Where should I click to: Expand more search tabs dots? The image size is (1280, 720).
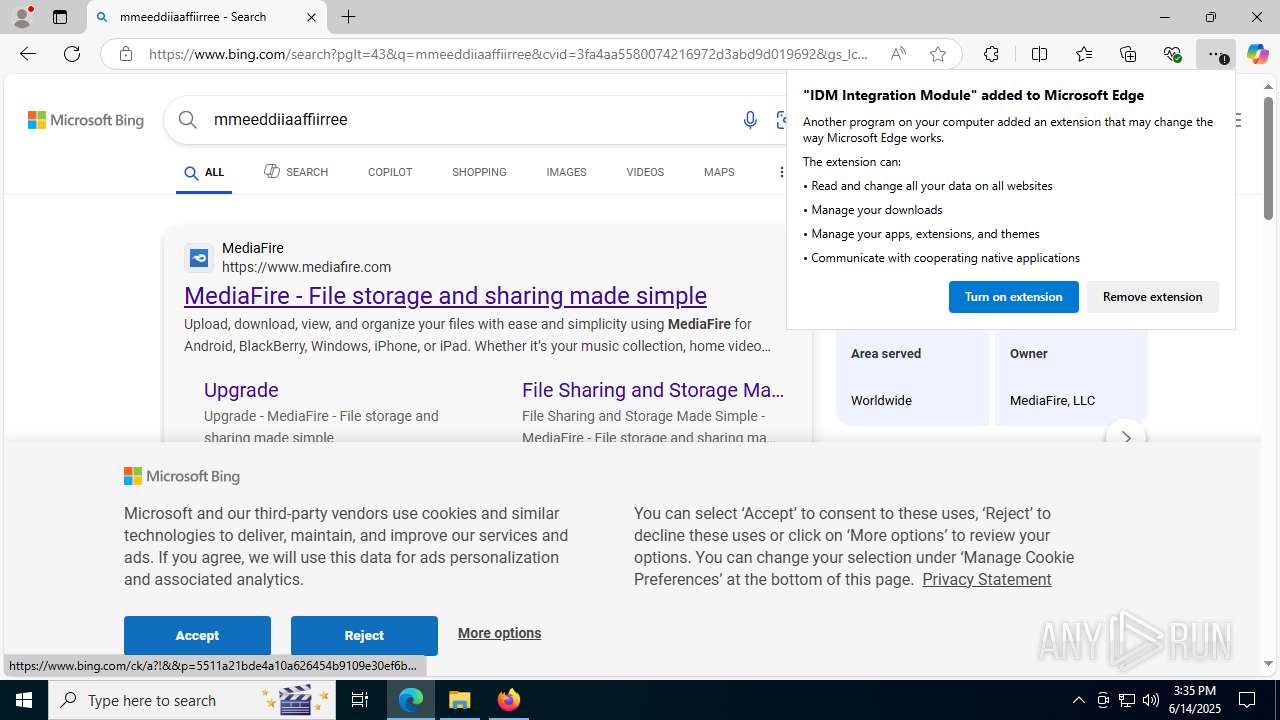(x=781, y=172)
